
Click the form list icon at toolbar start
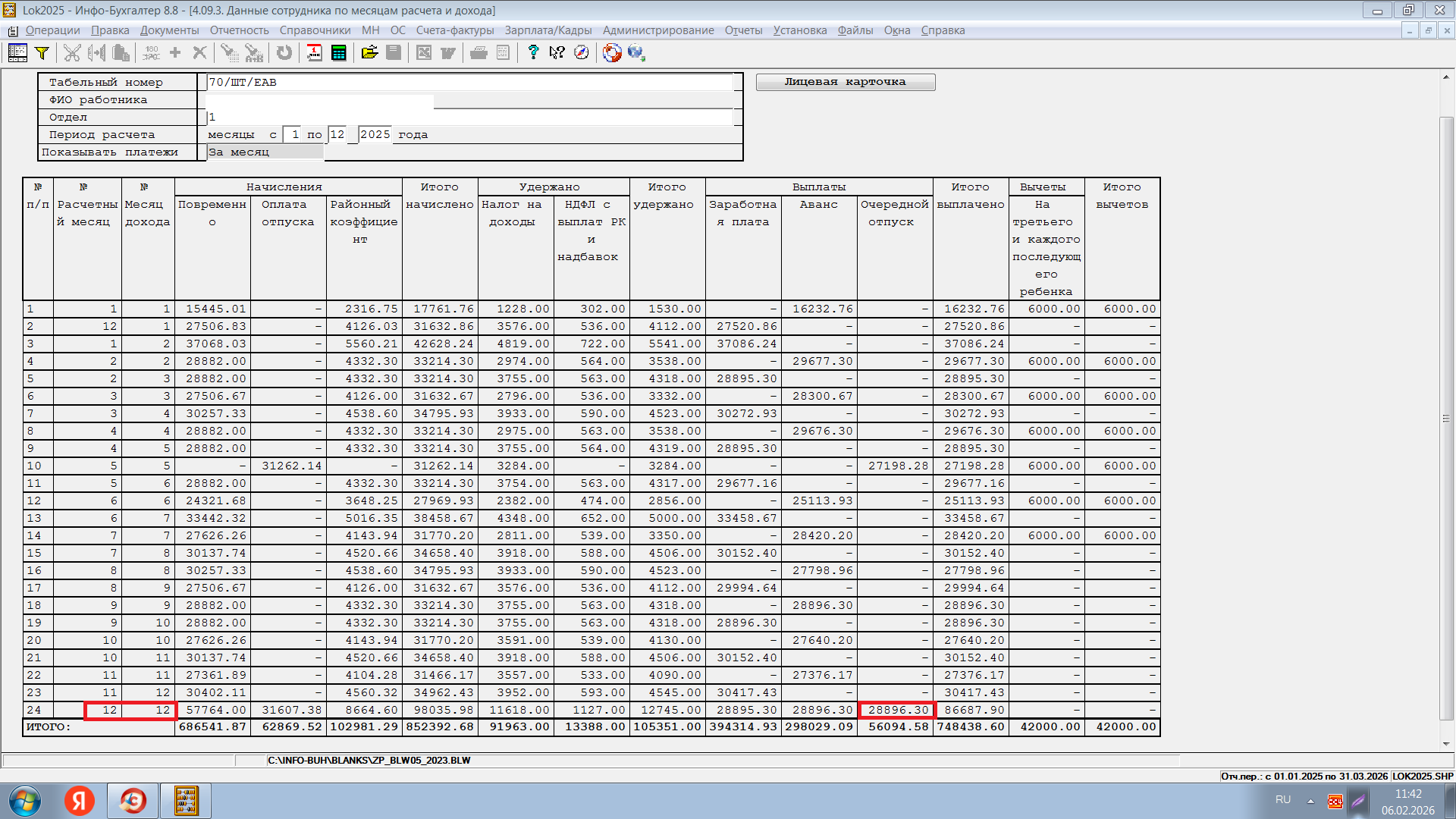(17, 52)
